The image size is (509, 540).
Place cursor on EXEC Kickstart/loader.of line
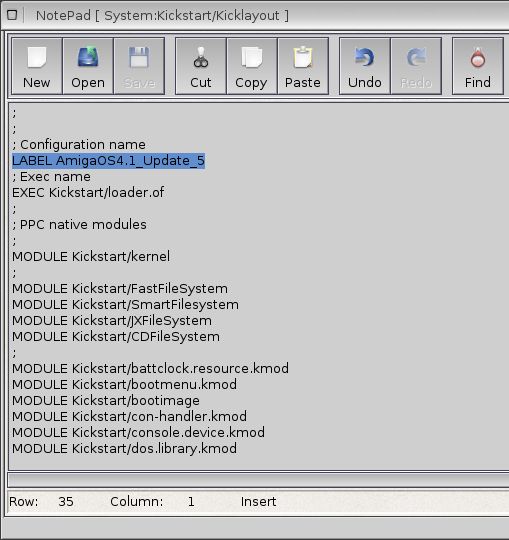[x=88, y=193]
